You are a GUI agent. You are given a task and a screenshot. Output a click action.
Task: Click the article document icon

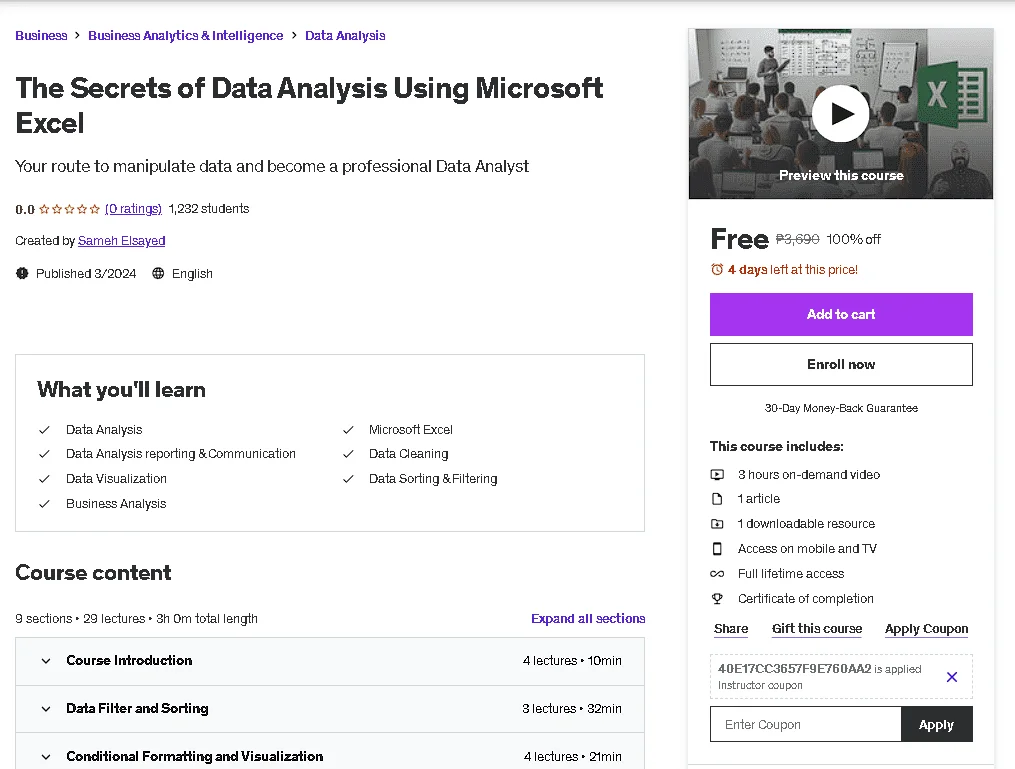coord(717,499)
